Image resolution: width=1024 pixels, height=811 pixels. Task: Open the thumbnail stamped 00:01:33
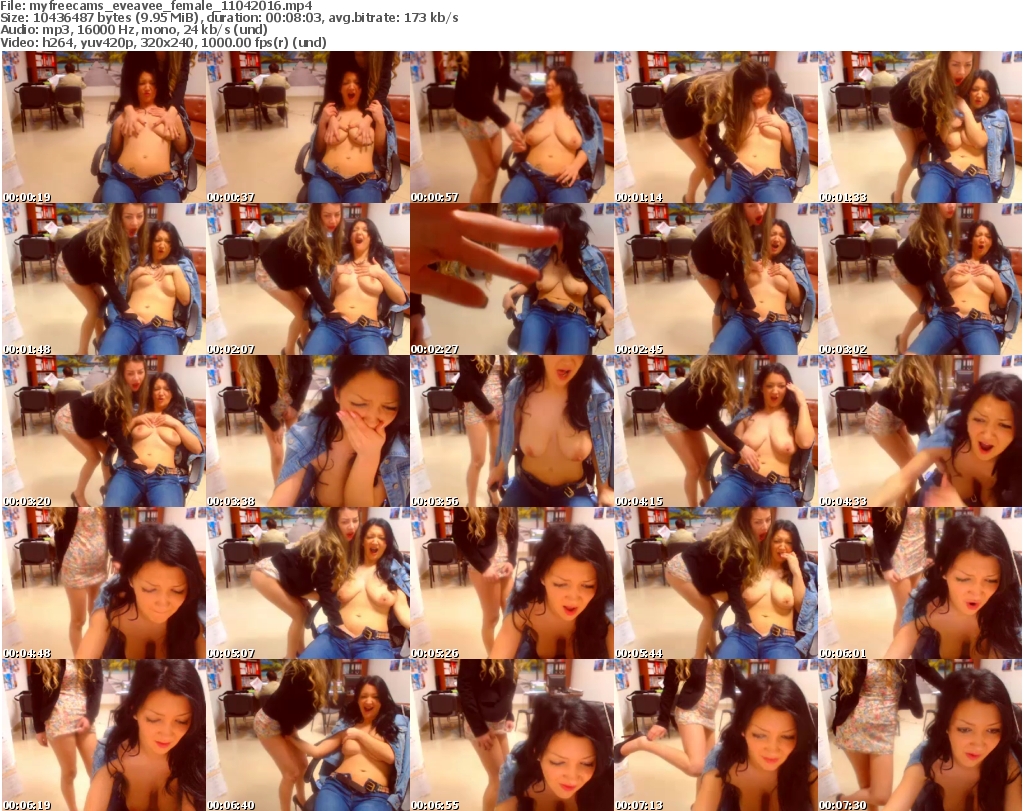[920, 127]
